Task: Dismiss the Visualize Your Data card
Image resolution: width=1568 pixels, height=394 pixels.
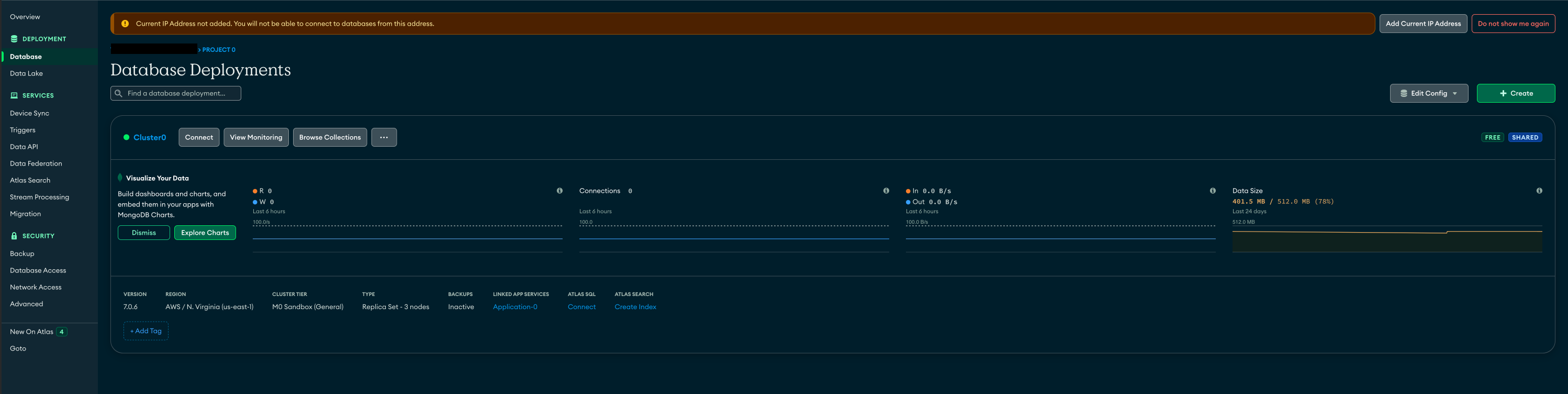Action: coord(143,233)
